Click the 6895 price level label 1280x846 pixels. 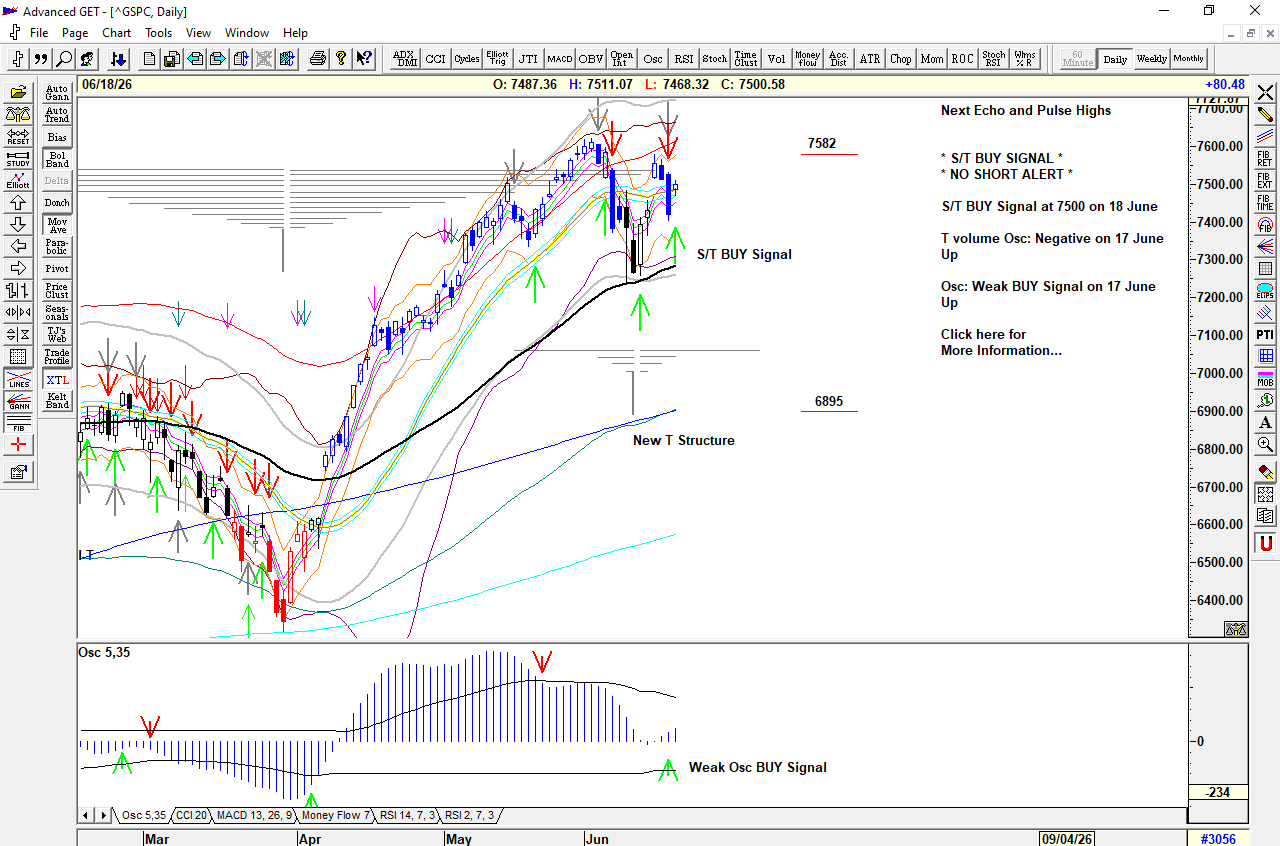coord(828,401)
